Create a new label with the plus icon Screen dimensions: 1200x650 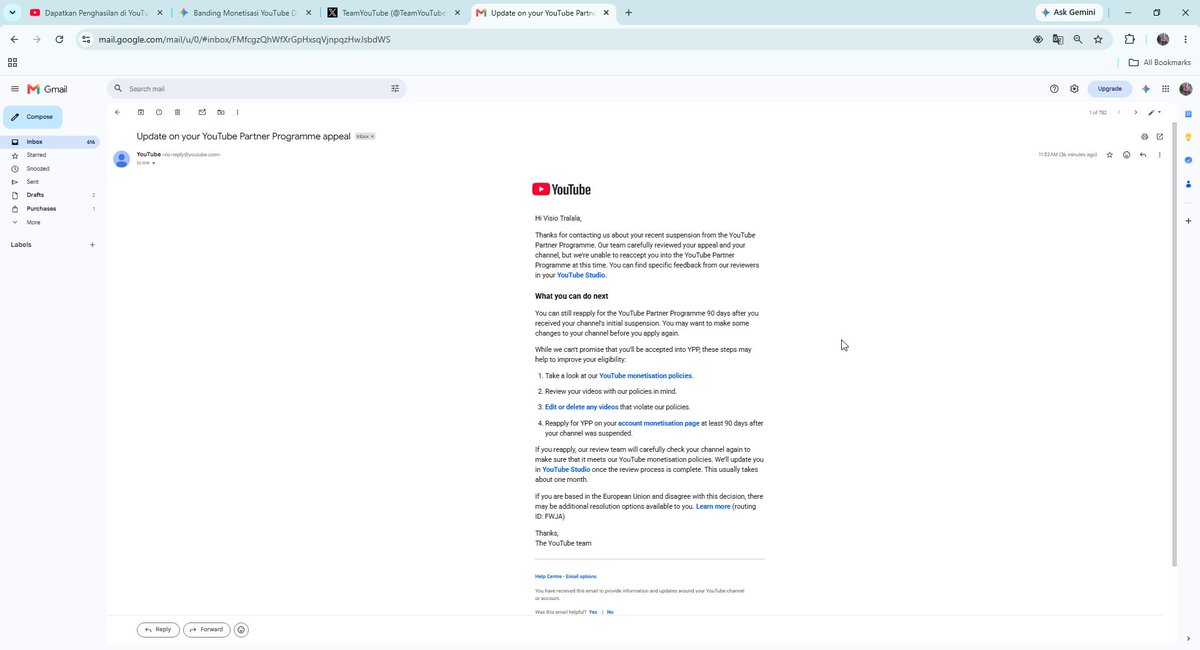93,244
